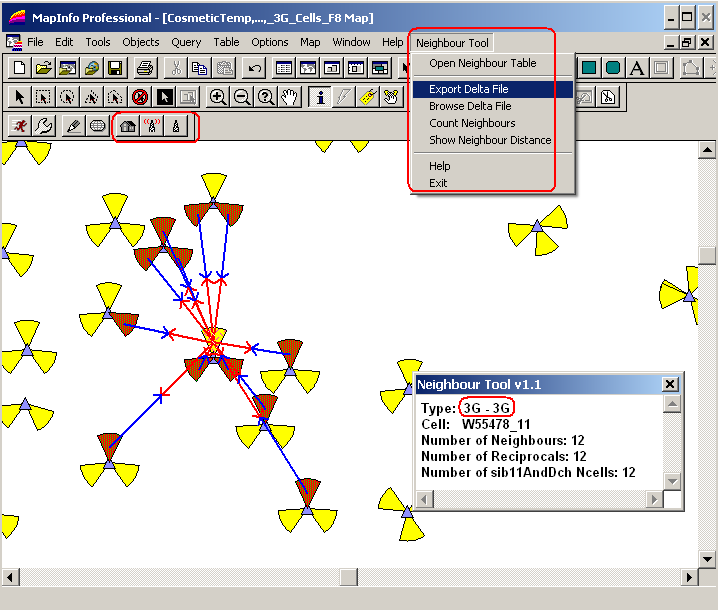Select the Text tool 'A' icon

point(636,68)
